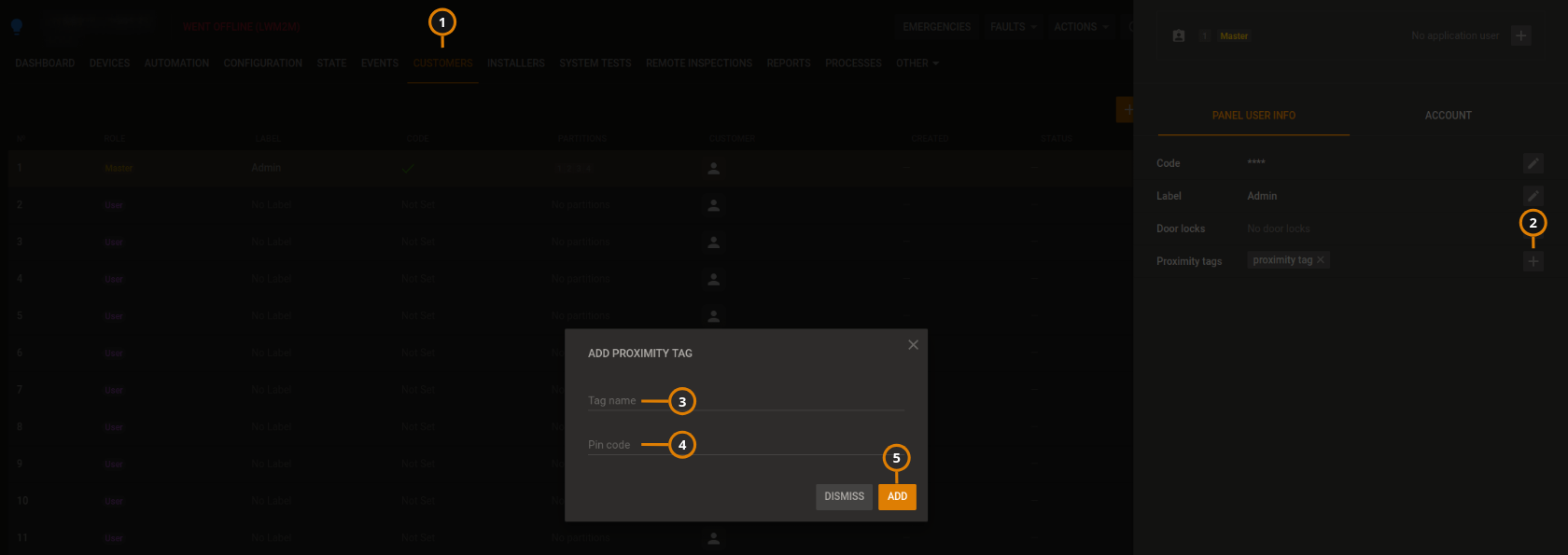This screenshot has height=555, width=1568.
Task: Click 'No partitions' in row 2
Action: point(581,205)
